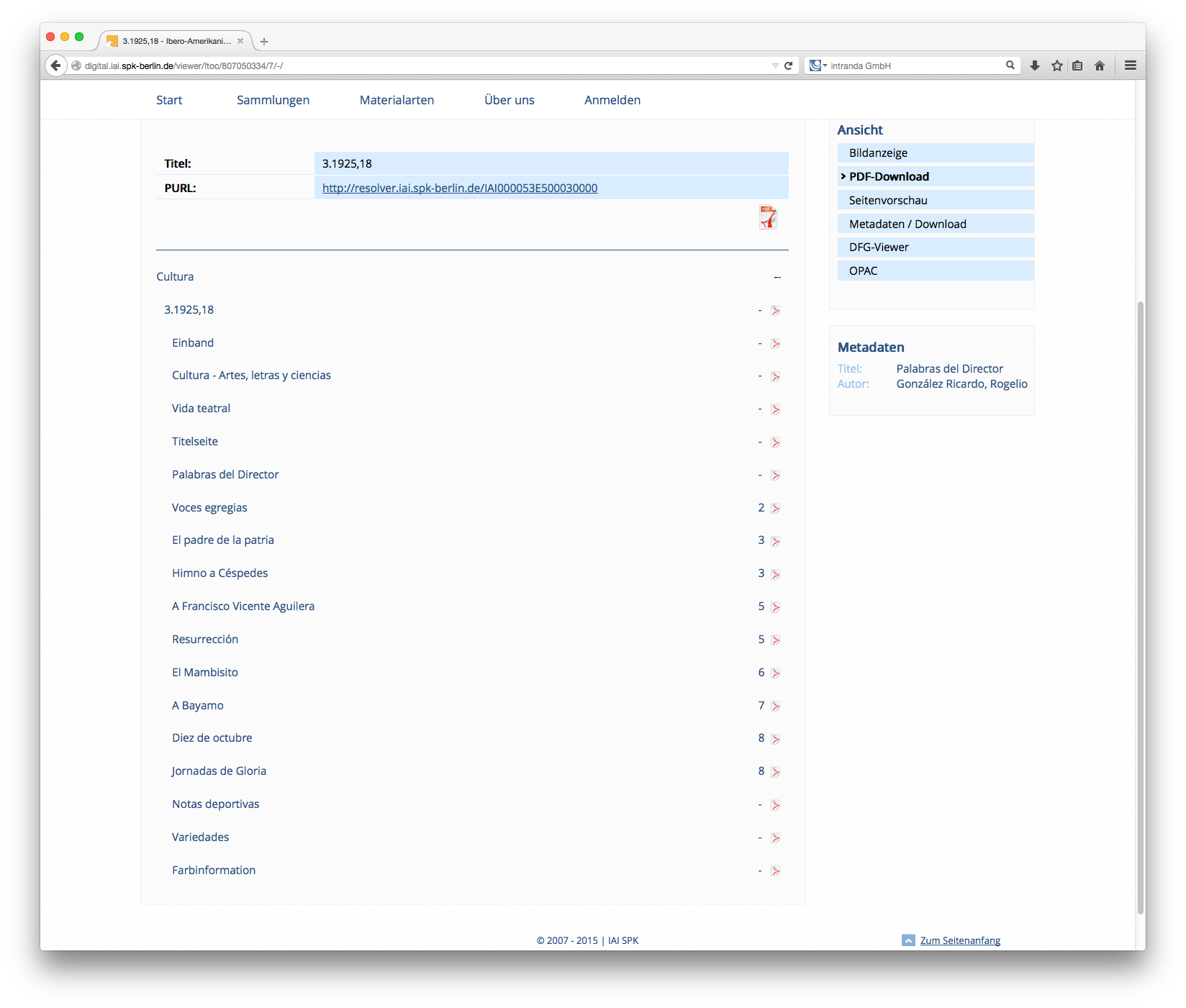Open the DFG-Viewer option
Screen dimensions: 1186x1008
point(936,247)
